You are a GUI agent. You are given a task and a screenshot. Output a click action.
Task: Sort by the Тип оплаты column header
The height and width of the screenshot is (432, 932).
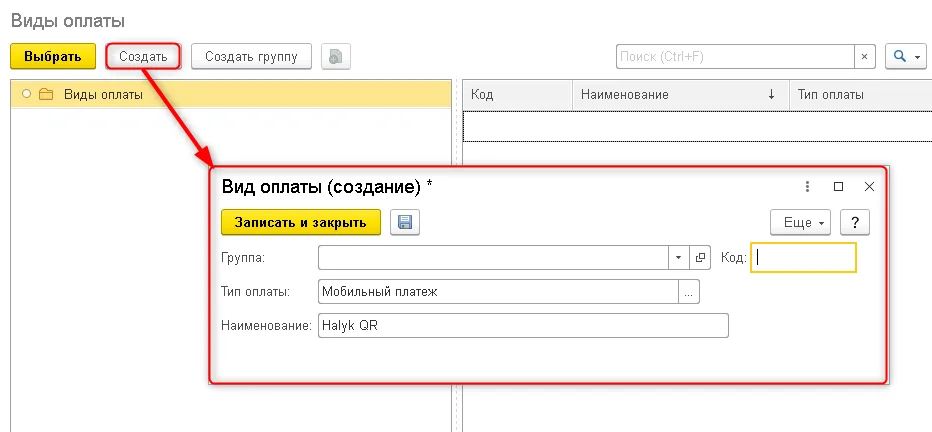click(861, 95)
